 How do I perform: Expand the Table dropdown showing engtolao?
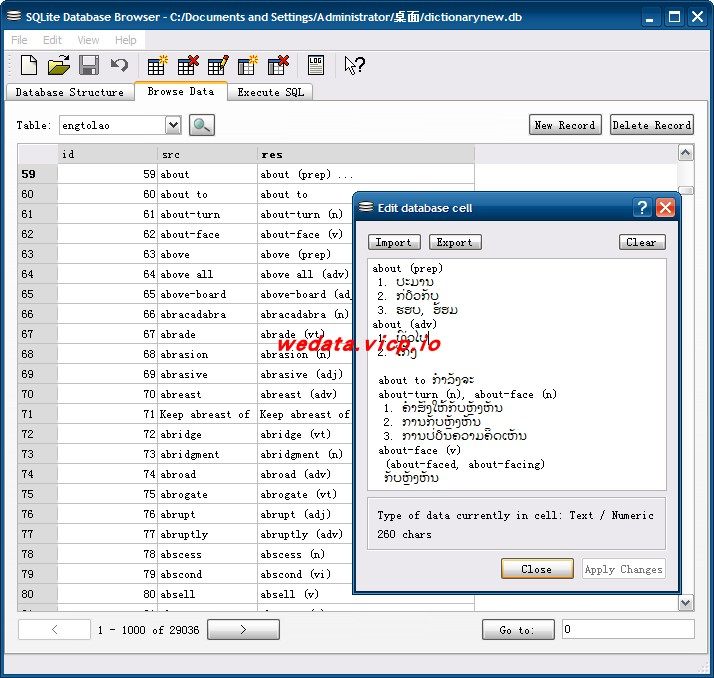point(173,125)
